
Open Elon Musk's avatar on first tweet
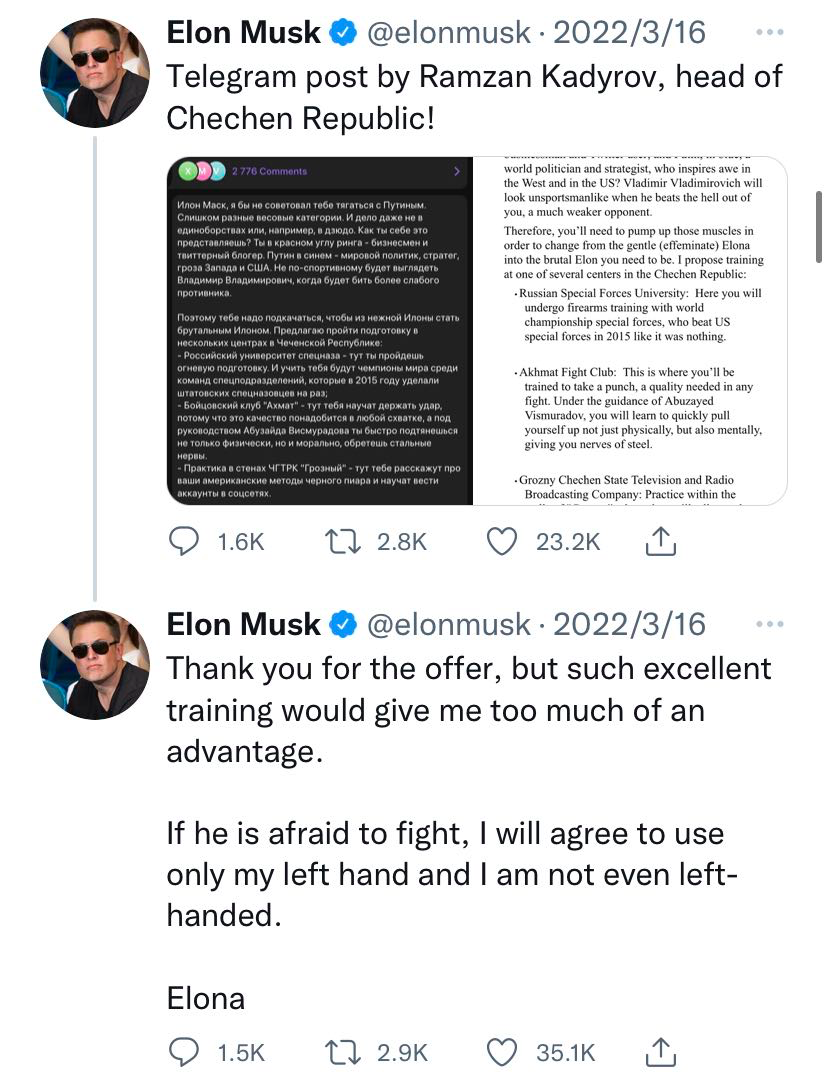point(94,73)
